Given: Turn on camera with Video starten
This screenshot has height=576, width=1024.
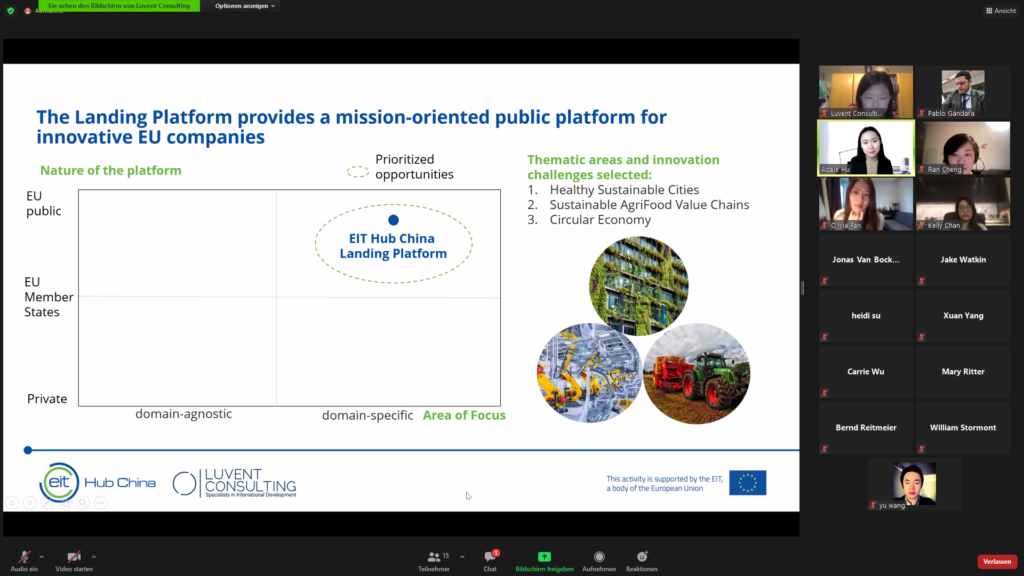Looking at the screenshot, I should (74, 557).
